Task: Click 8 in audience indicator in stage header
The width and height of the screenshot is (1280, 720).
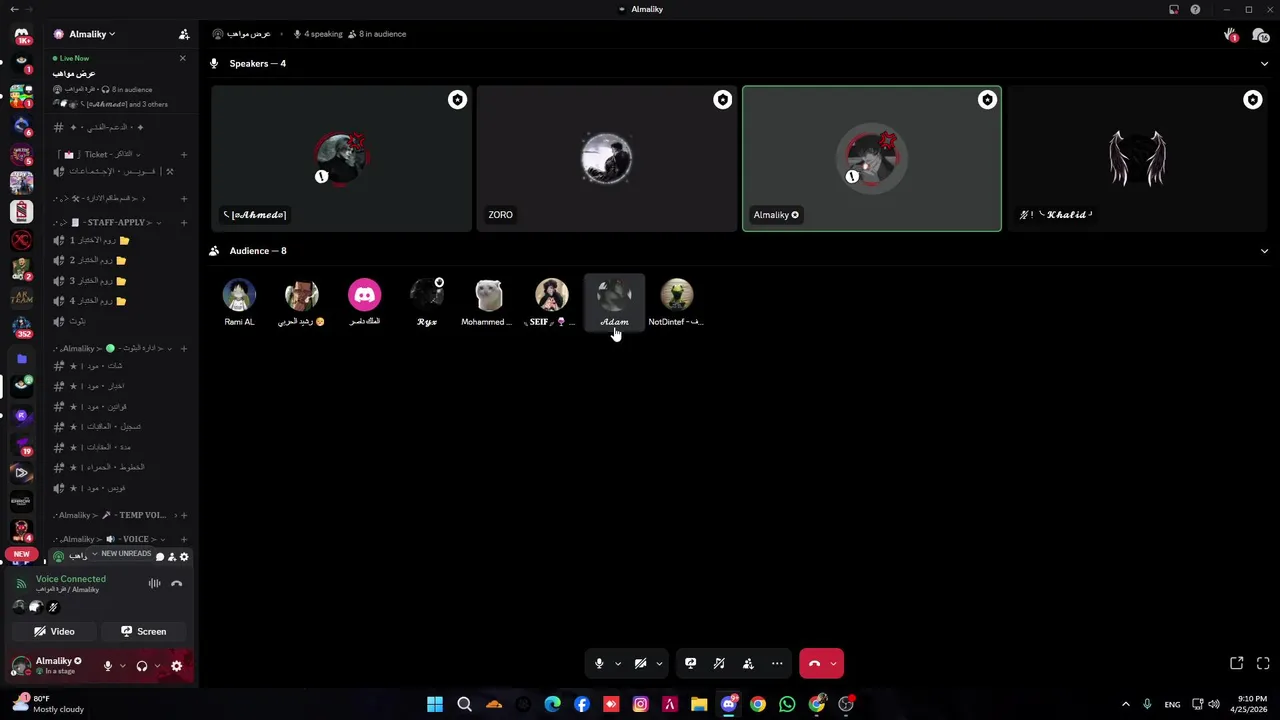Action: click(x=376, y=34)
